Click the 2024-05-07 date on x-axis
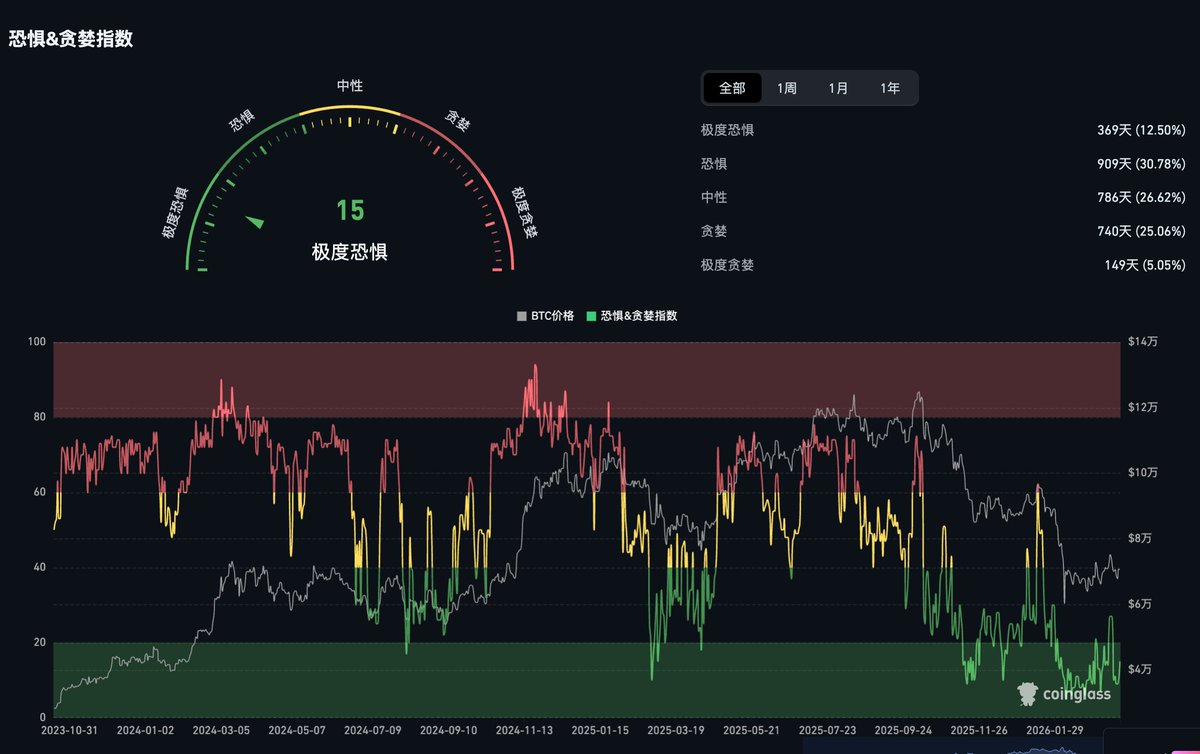Screen dimensions: 1200x754 point(297,731)
